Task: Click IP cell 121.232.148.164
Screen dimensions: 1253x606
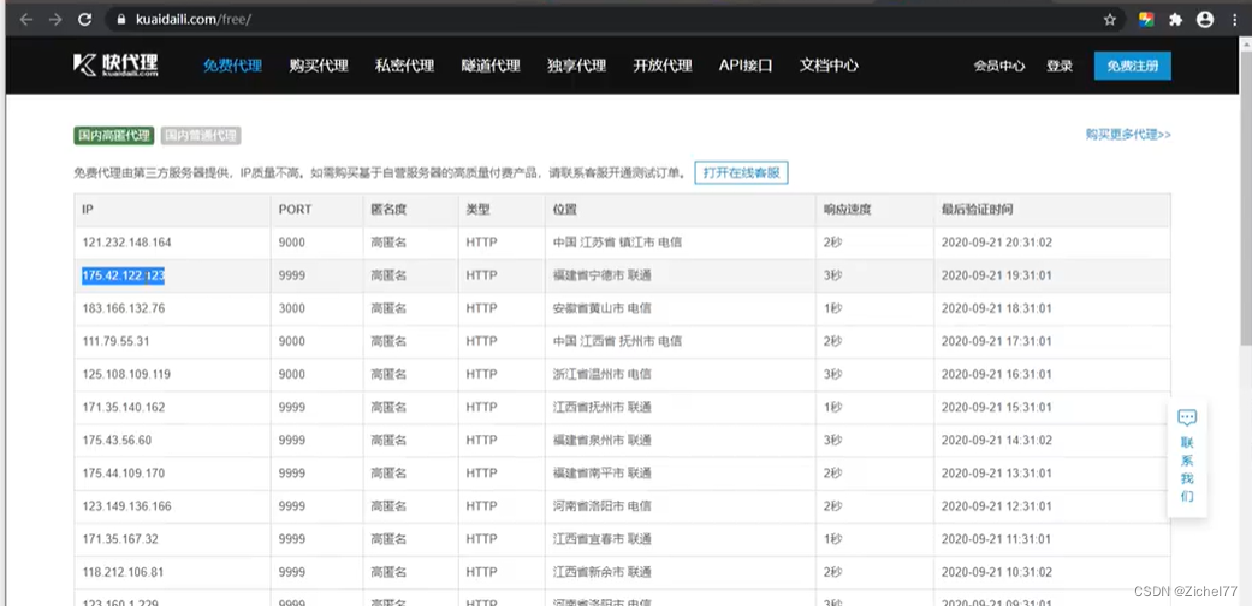Action: (x=127, y=243)
